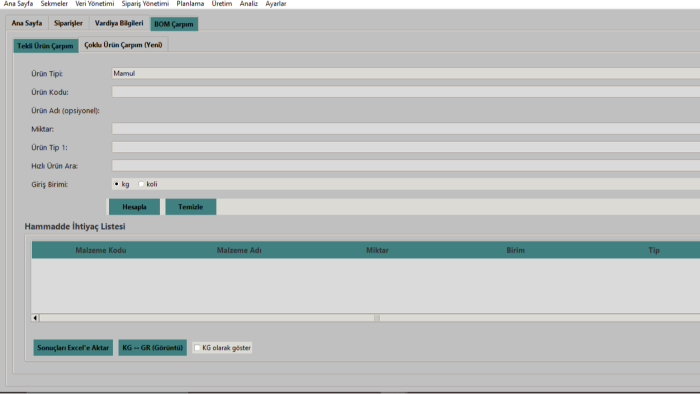Viewport: 700px width, 394px height.
Task: Switch to the Vardiya Bilgileri tab
Action: (x=119, y=23)
